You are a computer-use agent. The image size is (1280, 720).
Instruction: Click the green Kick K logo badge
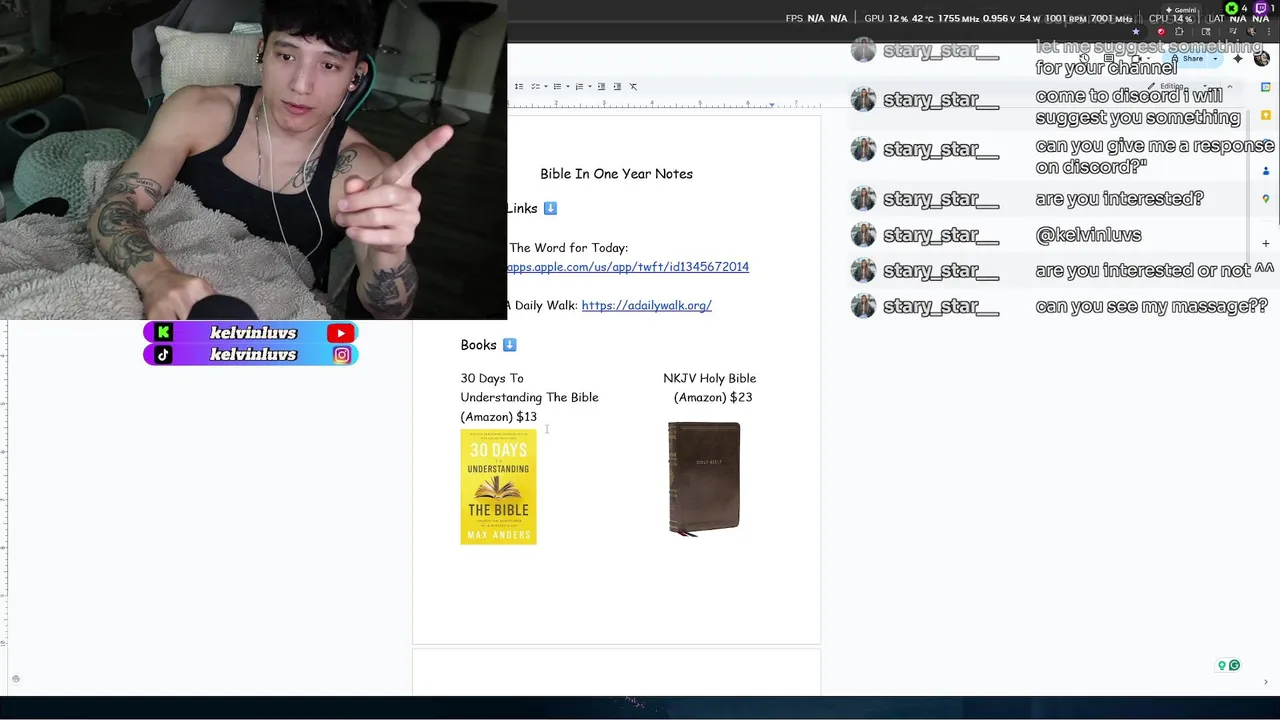164,333
